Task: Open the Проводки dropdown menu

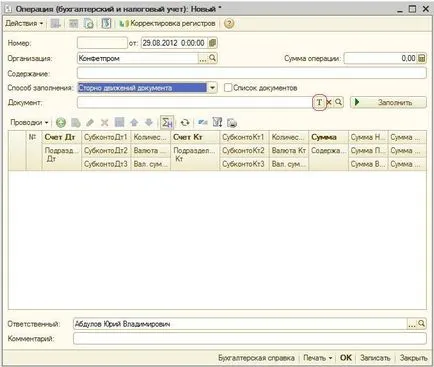Action: click(29, 123)
